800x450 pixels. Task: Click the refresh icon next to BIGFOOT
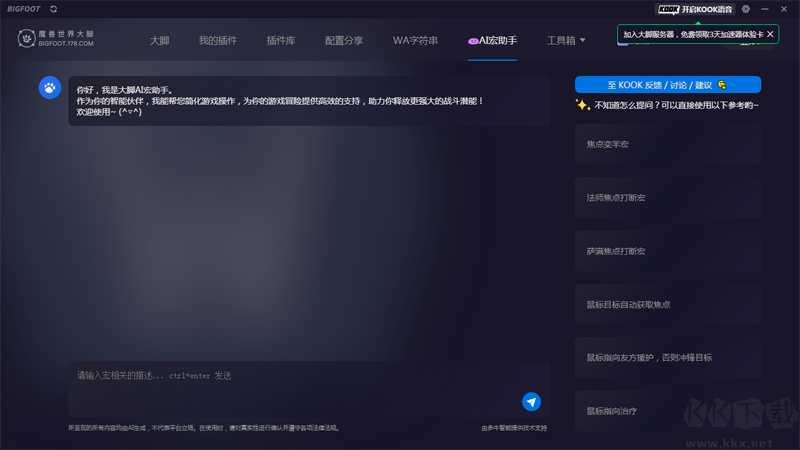[x=54, y=9]
